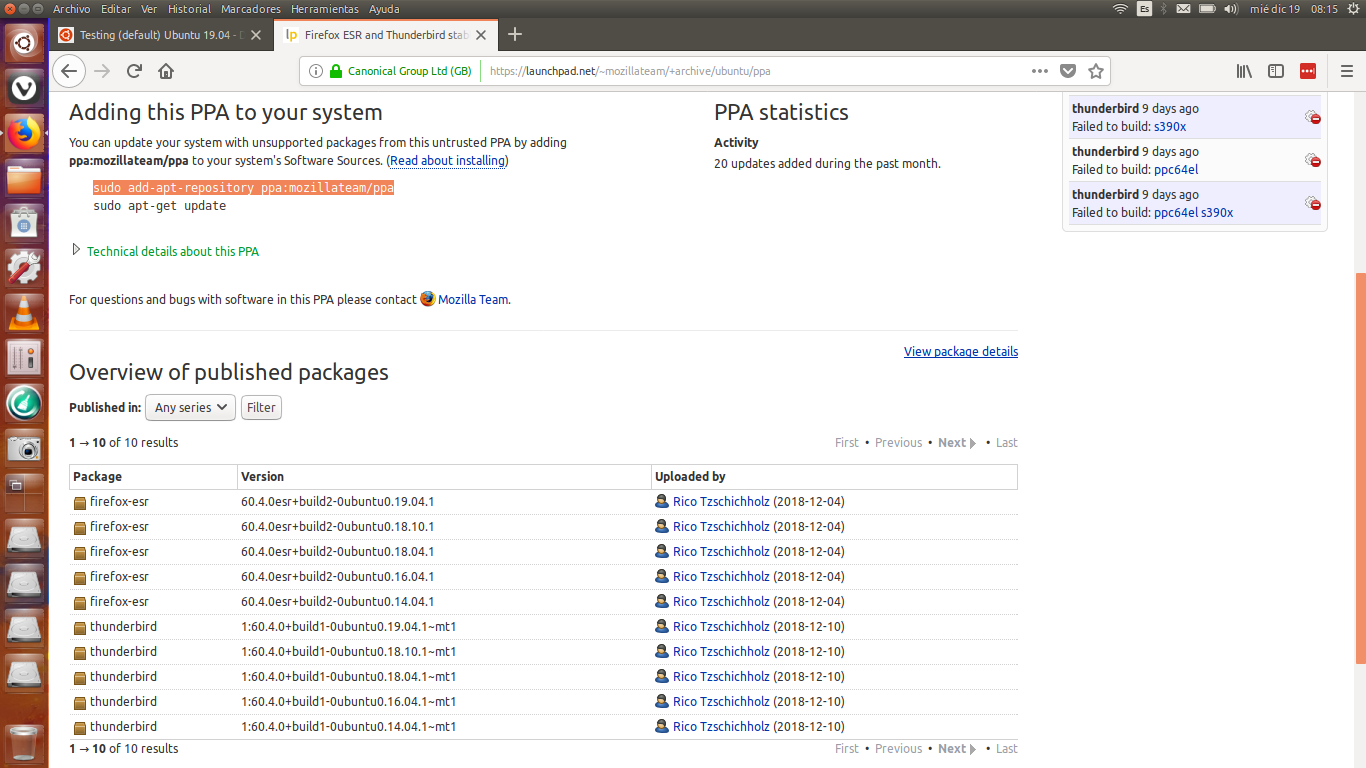Open the Any series dropdown
Screen dimensions: 1366x768
[190, 408]
